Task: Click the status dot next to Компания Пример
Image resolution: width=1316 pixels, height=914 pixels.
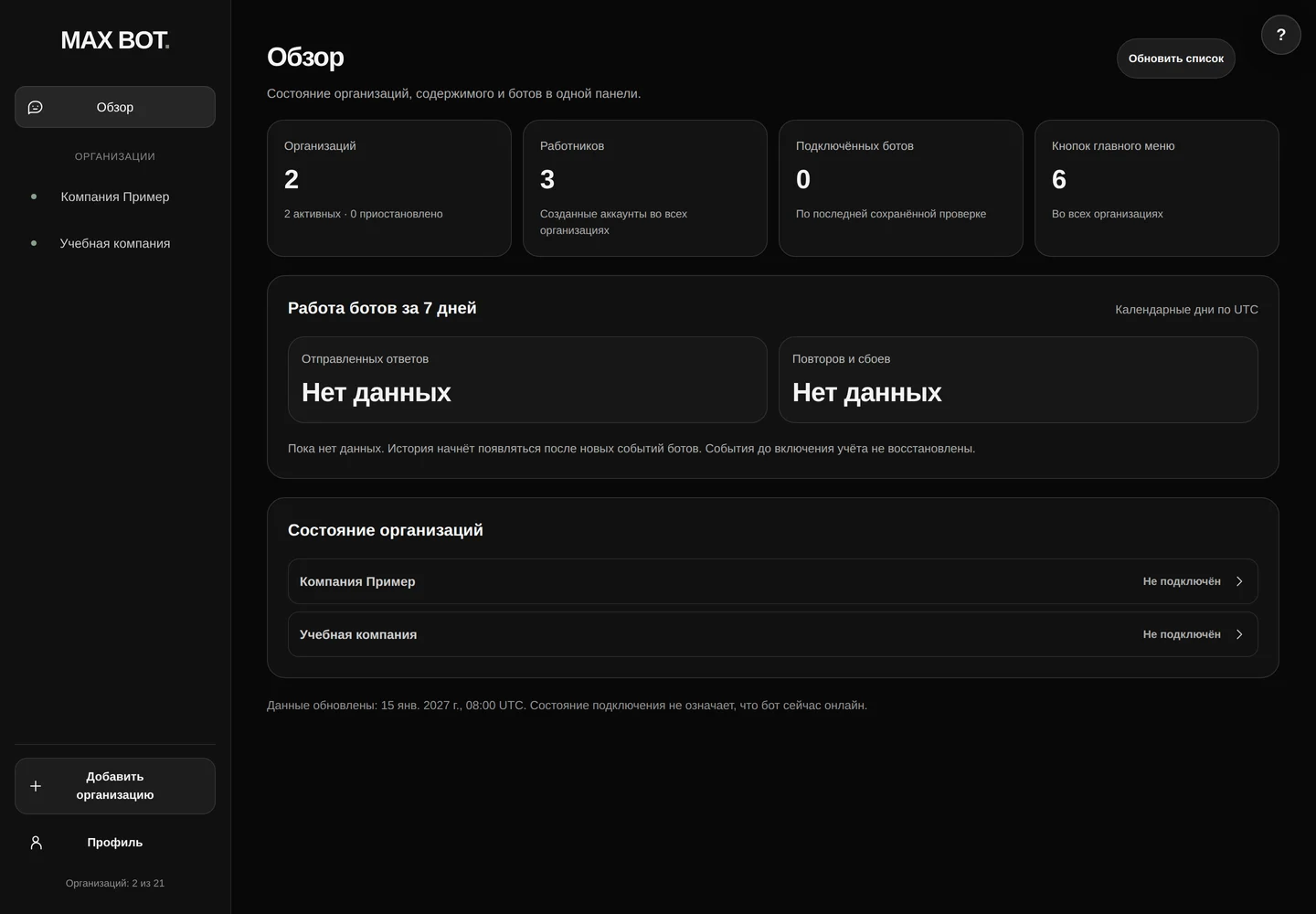Action: pos(34,197)
